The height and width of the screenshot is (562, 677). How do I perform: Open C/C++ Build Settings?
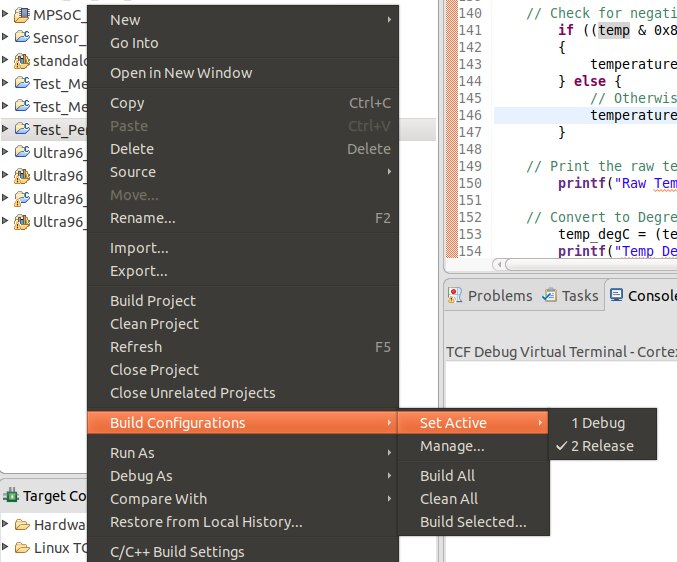tap(243, 552)
